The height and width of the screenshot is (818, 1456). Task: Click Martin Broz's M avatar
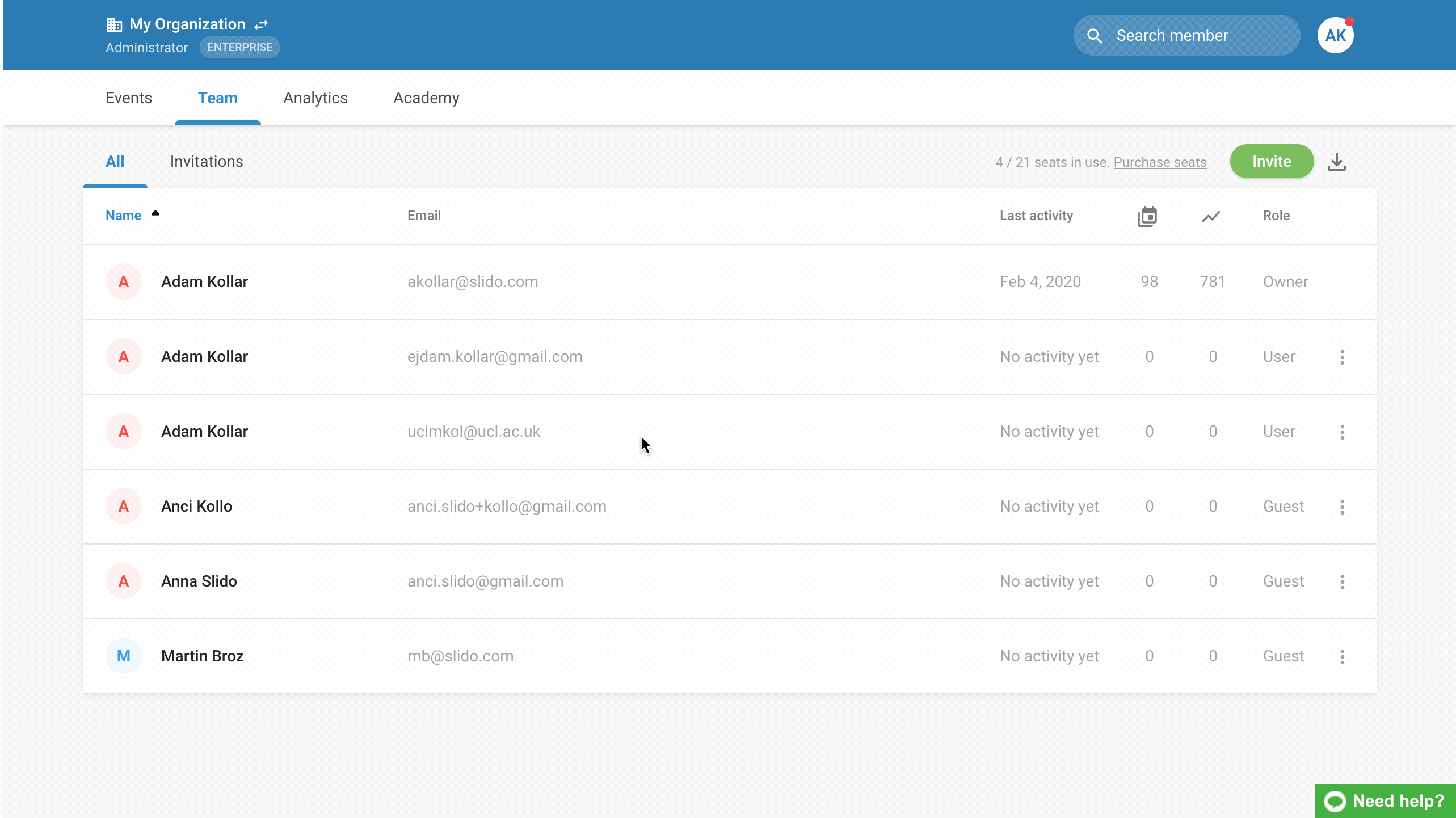tap(123, 656)
